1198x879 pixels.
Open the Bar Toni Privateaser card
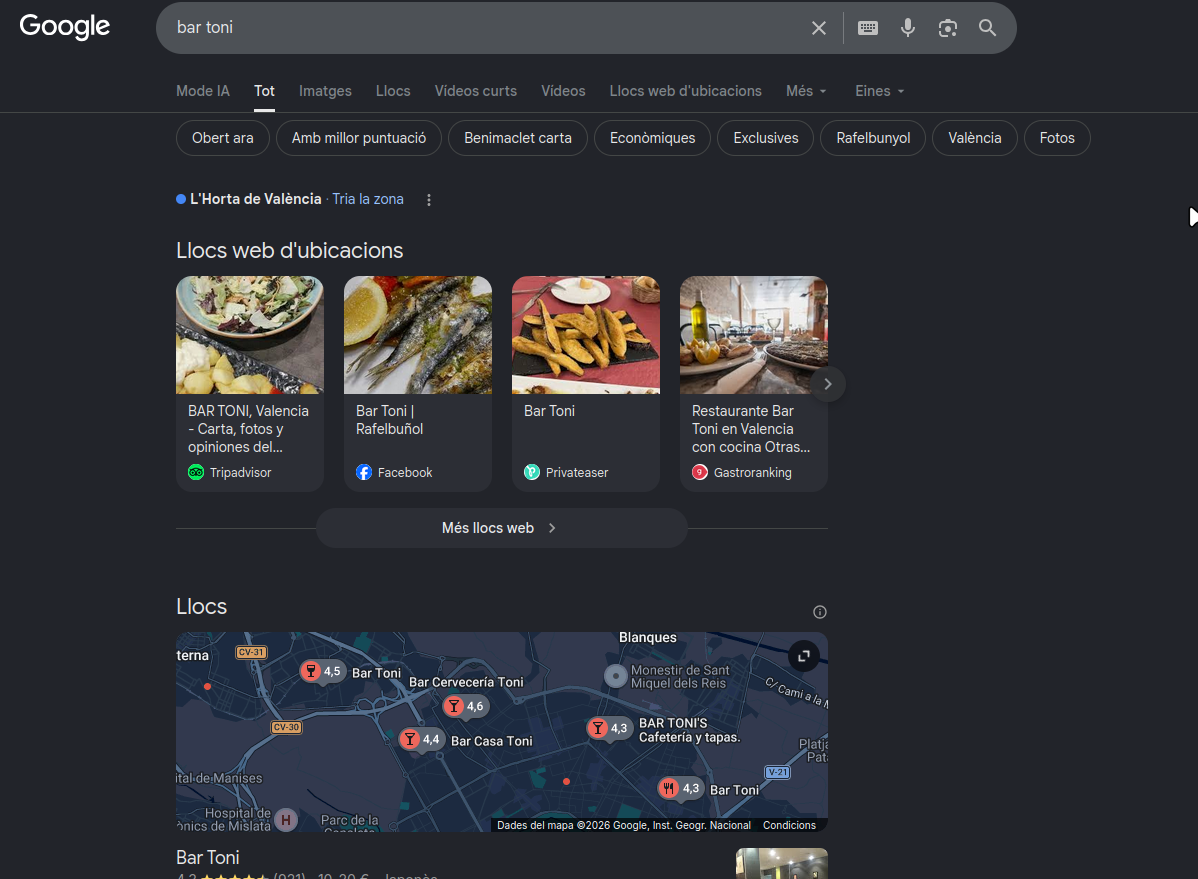point(586,383)
